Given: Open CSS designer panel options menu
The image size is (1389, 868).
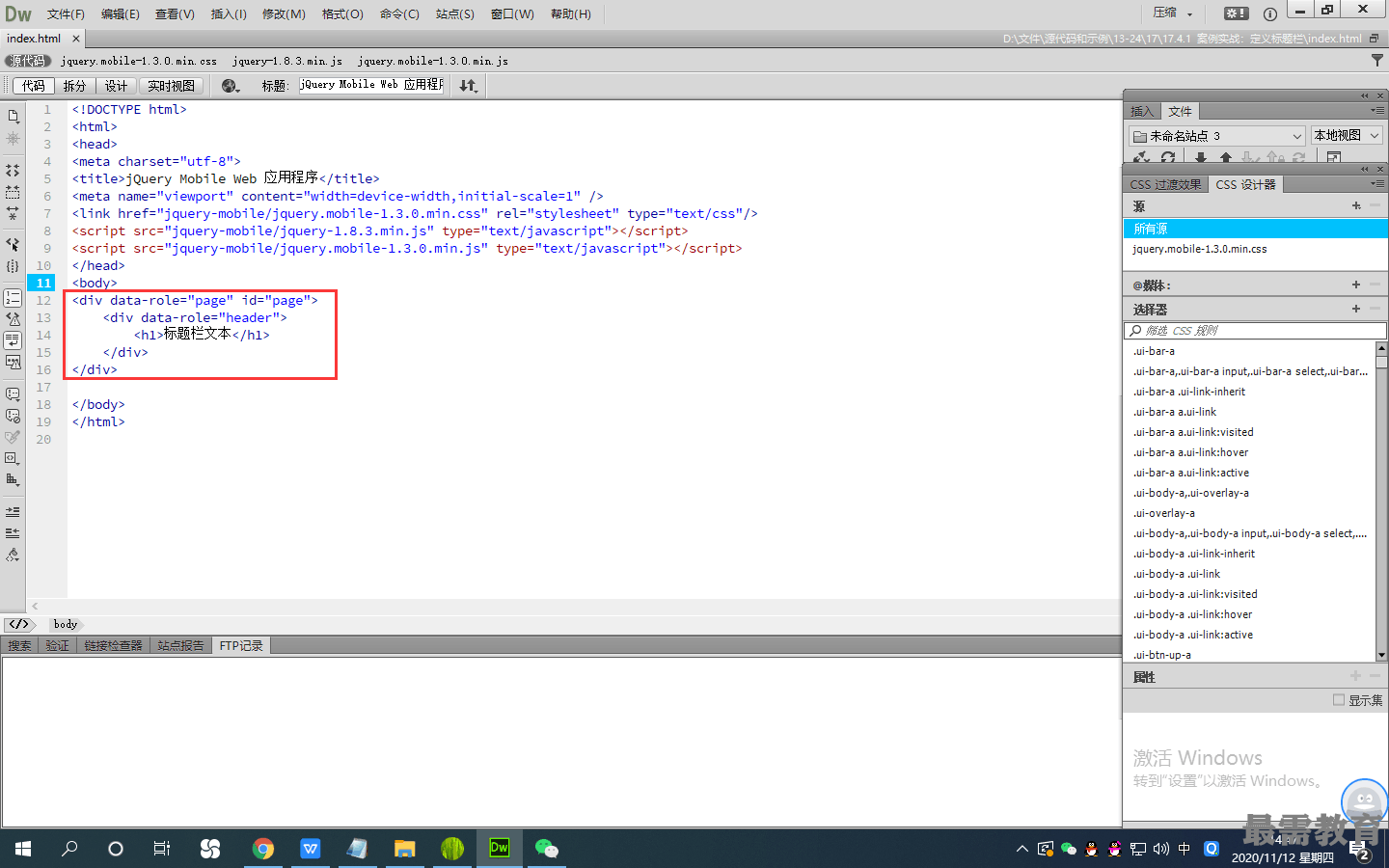Looking at the screenshot, I should [x=1377, y=183].
